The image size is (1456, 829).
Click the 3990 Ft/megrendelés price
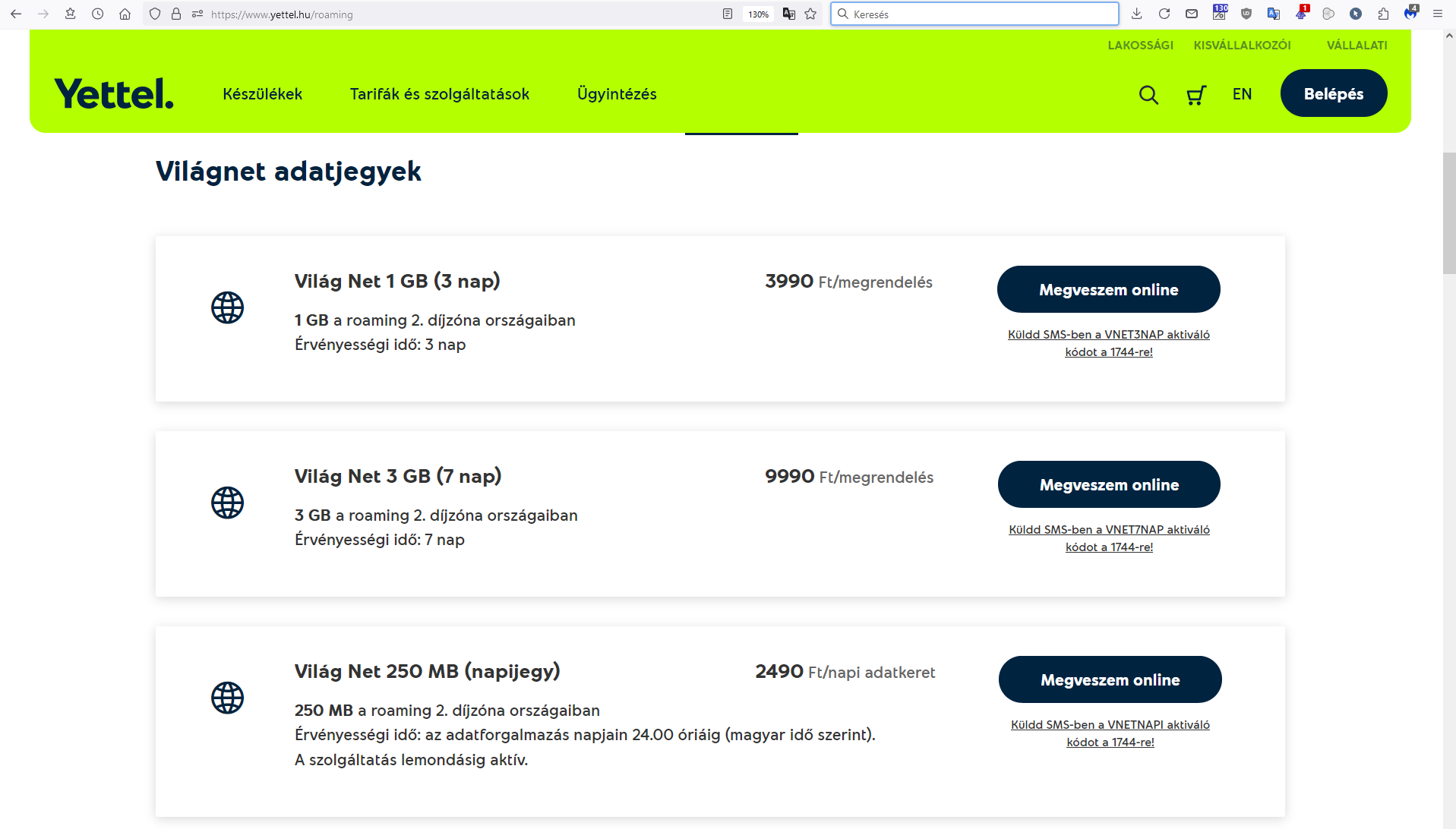[848, 282]
